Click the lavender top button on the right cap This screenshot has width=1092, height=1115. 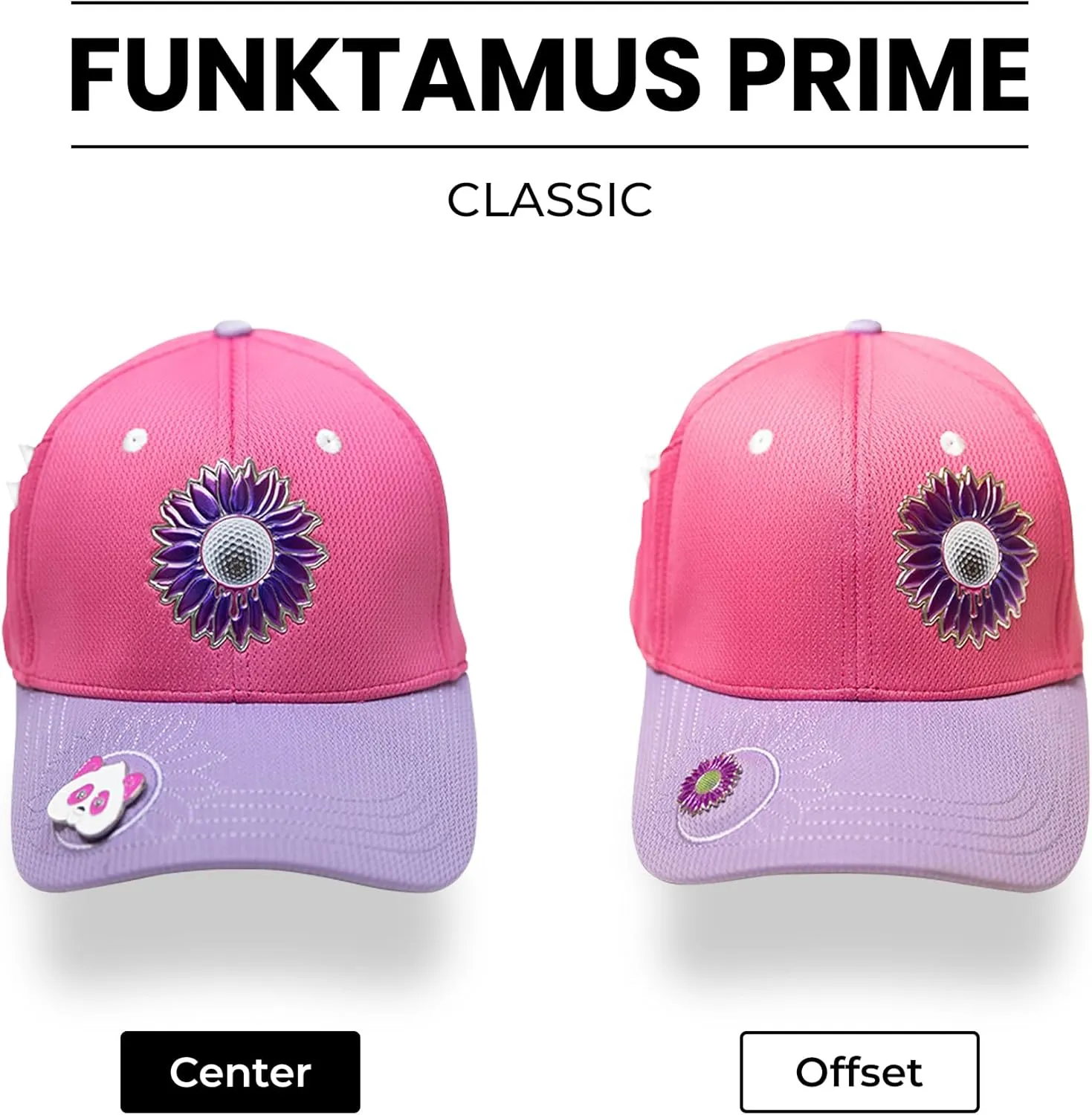(863, 328)
